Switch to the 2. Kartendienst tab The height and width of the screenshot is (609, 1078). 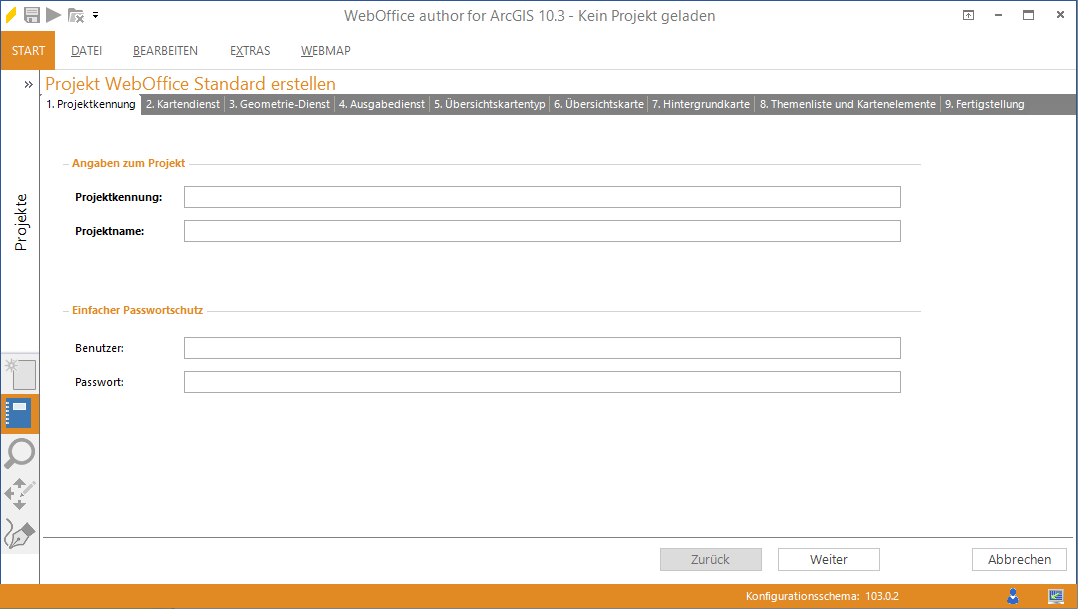pos(182,104)
